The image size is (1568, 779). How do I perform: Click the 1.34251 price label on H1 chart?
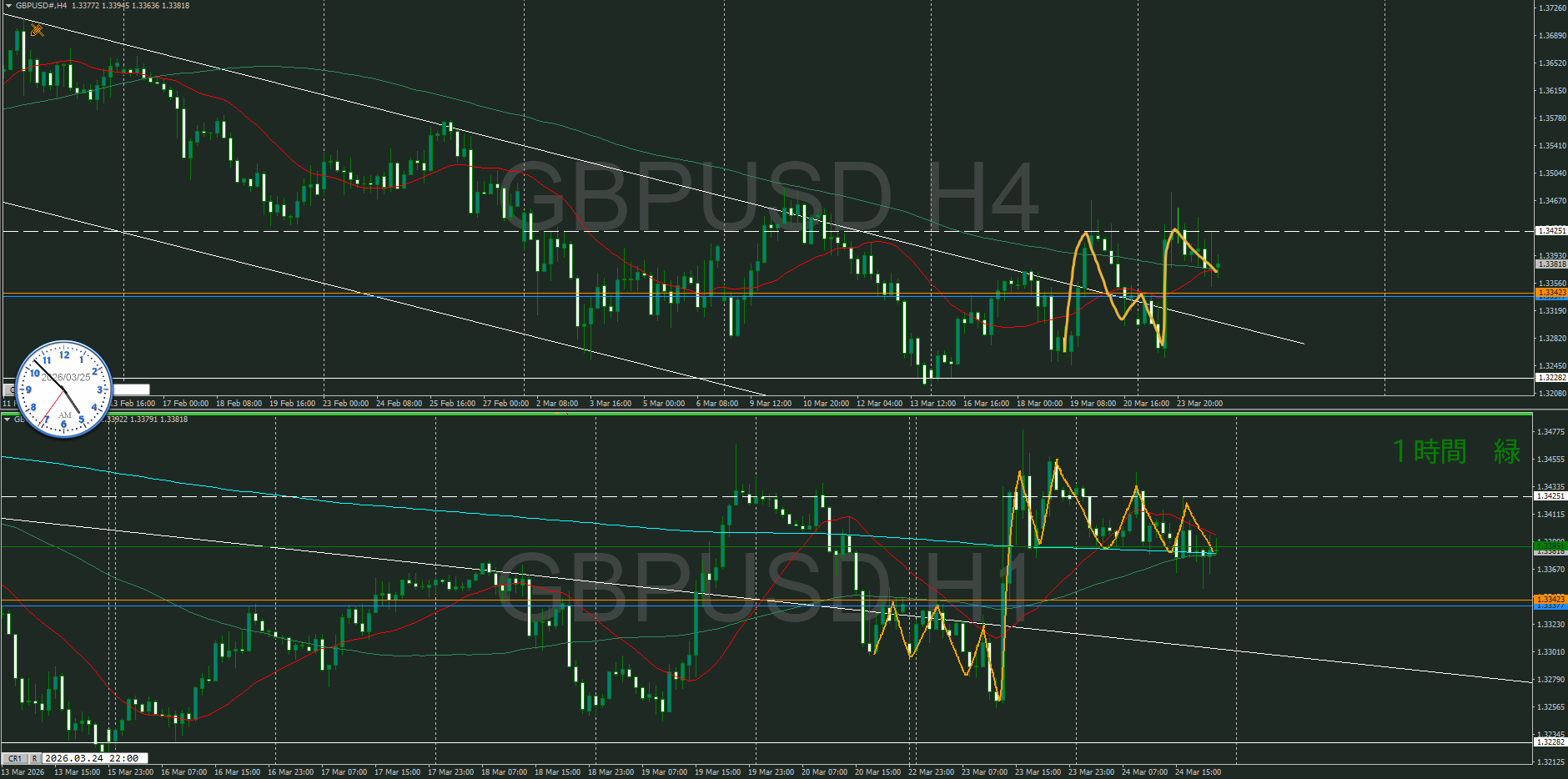[x=1550, y=496]
